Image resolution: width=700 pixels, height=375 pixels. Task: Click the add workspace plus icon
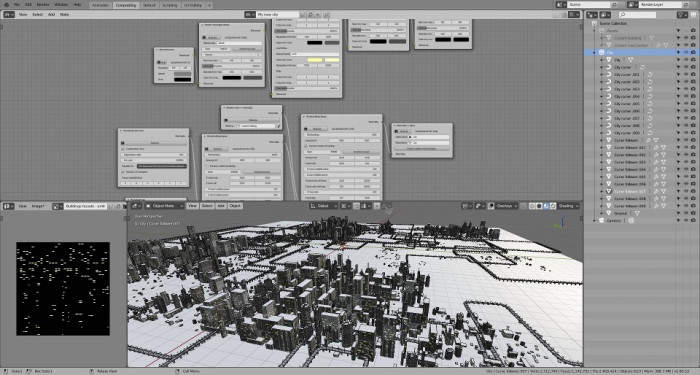coord(209,5)
